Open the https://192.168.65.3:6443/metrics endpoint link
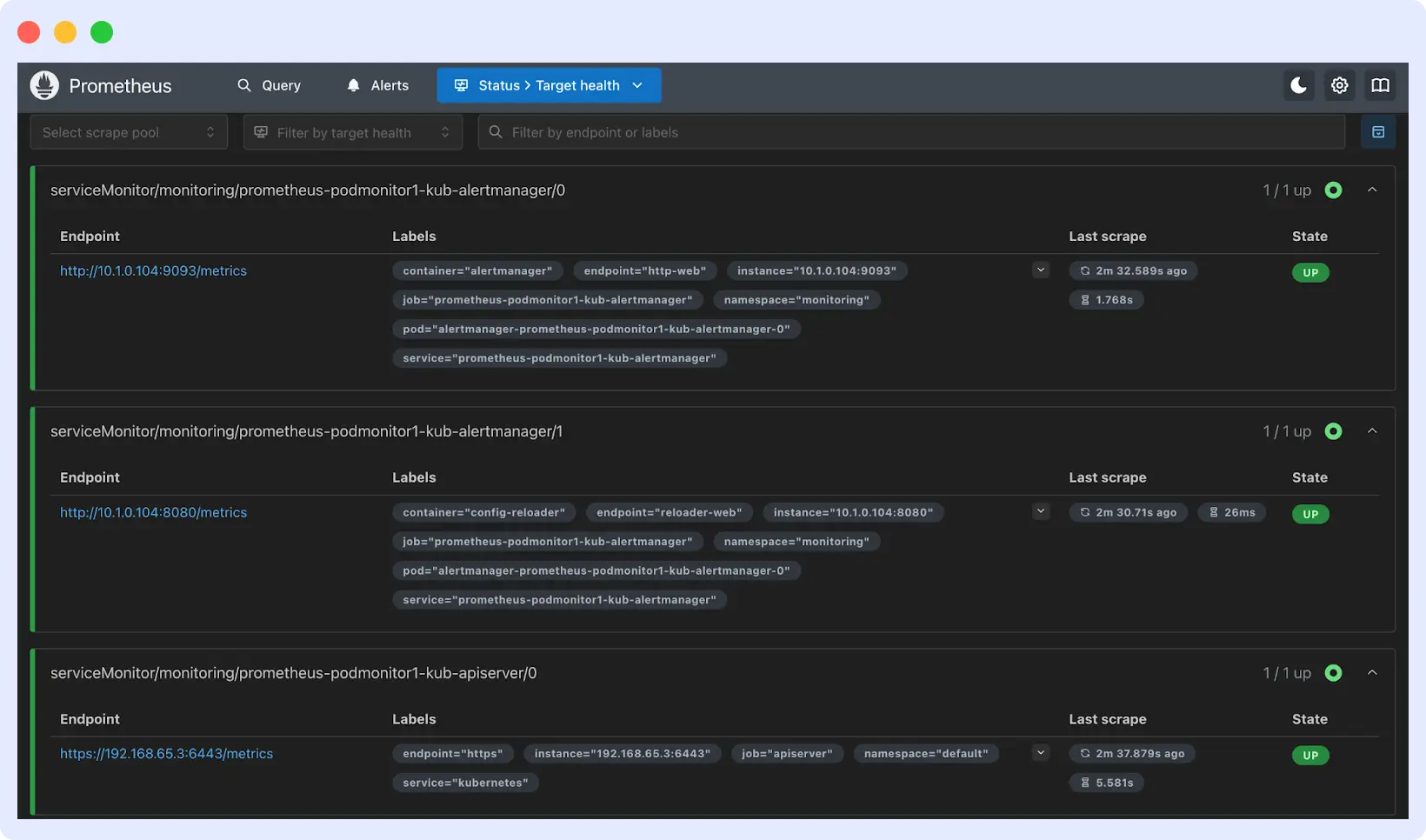1426x840 pixels. [166, 753]
